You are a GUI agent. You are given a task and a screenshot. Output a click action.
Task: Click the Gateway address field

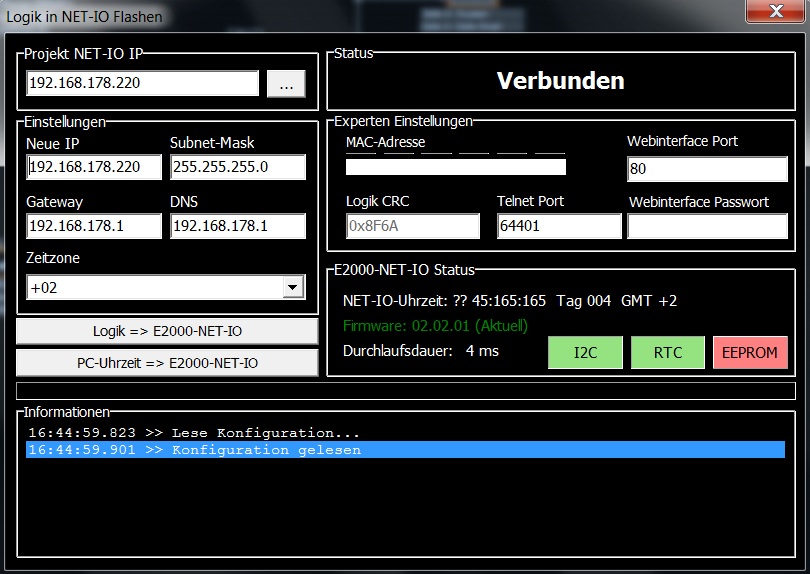94,227
